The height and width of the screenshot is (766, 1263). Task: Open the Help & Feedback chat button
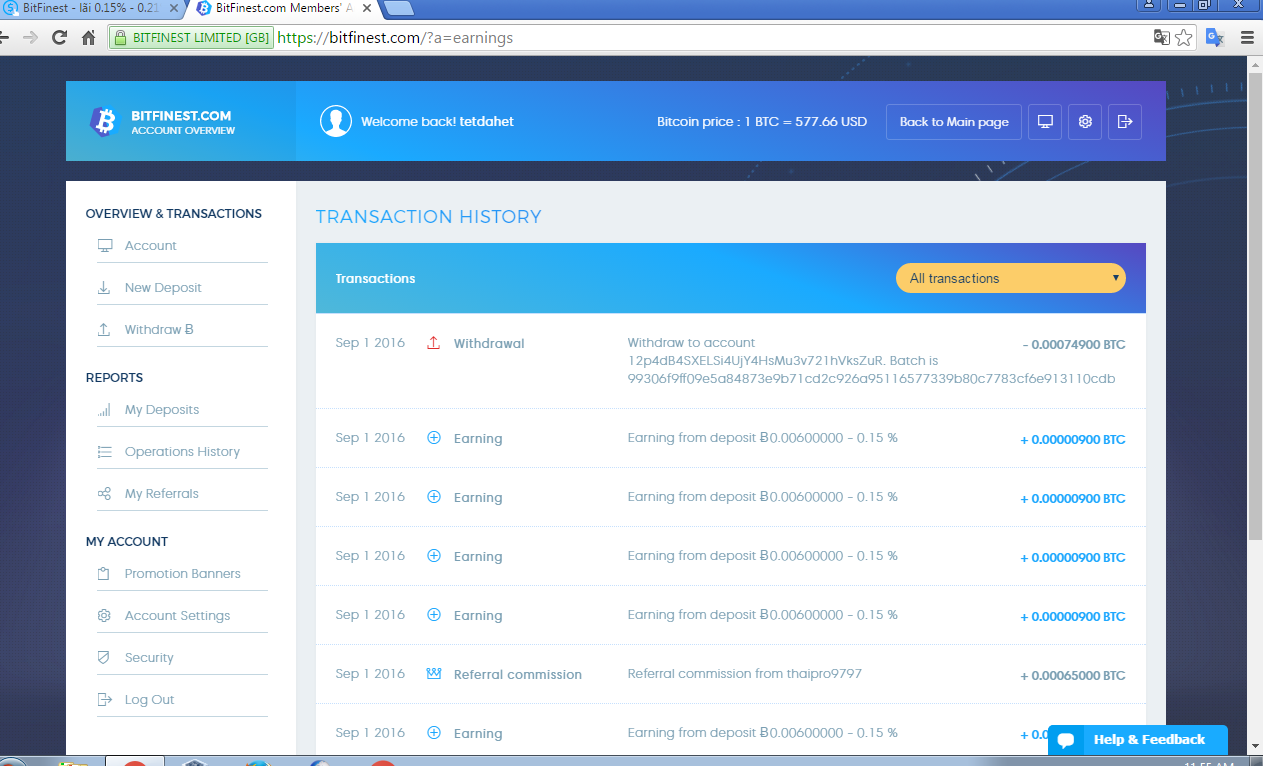coord(1138,740)
